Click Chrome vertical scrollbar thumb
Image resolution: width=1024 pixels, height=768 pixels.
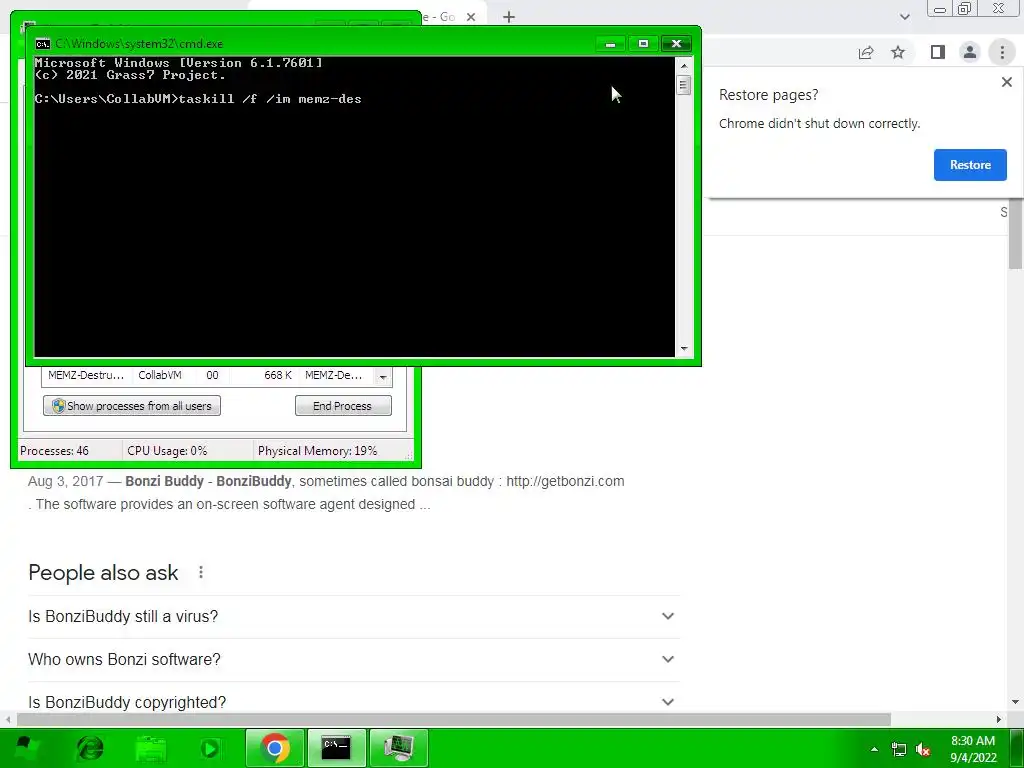1016,235
